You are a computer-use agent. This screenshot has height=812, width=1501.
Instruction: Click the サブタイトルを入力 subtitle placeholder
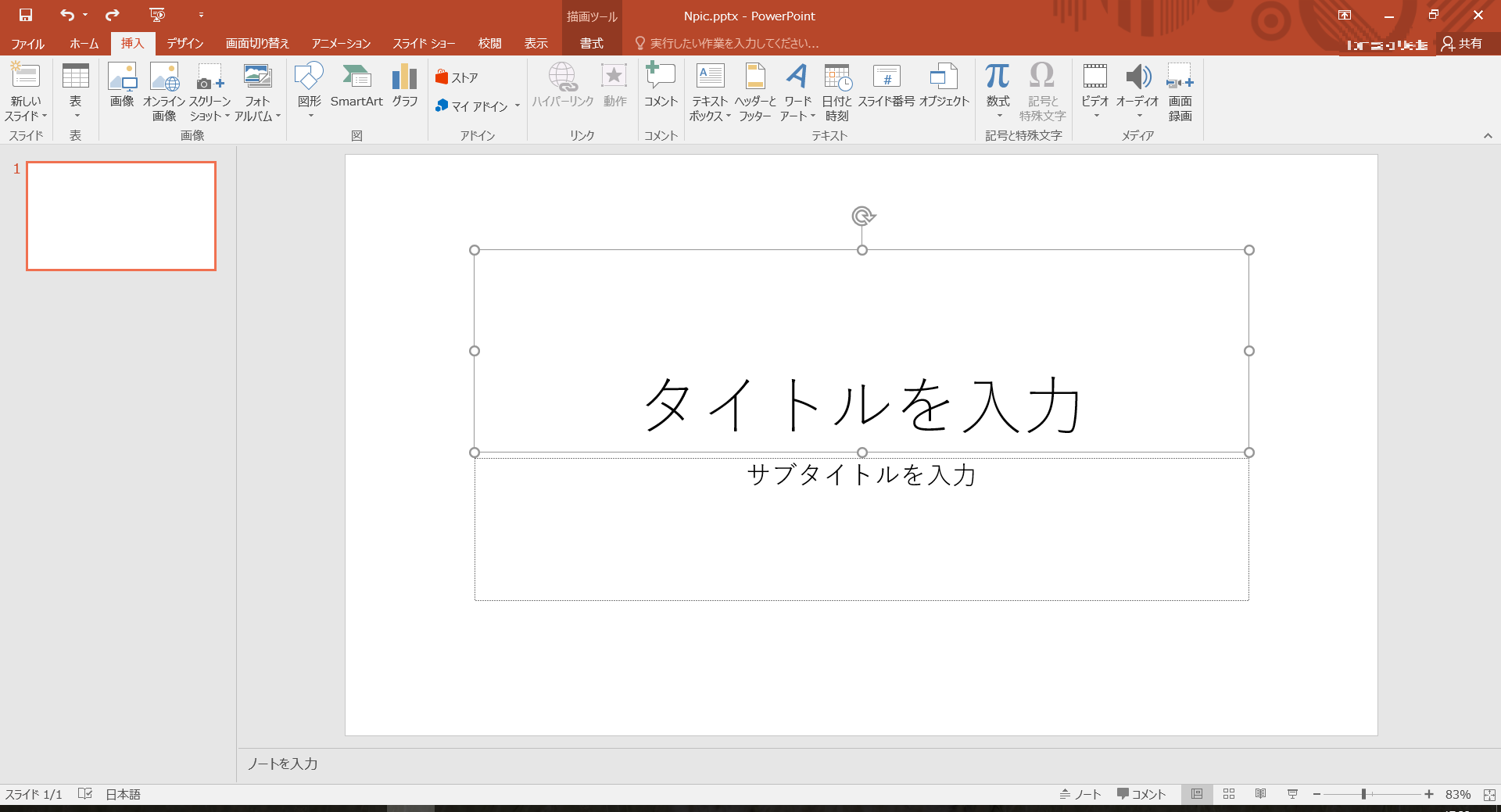862,474
